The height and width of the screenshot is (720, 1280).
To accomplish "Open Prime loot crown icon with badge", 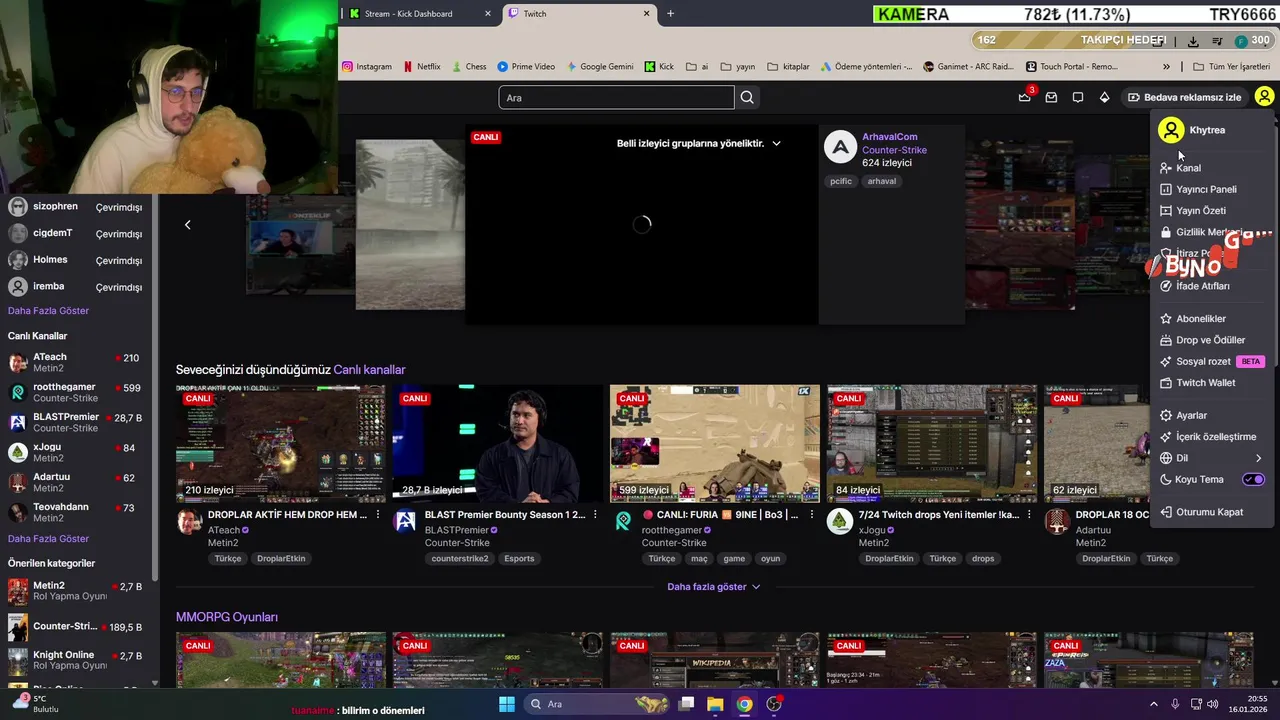I will (x=1025, y=97).
